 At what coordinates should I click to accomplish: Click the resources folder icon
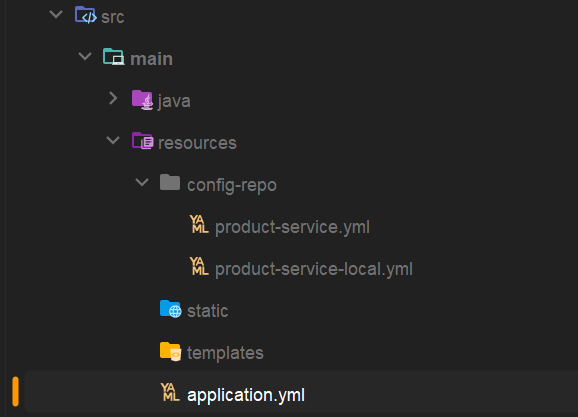(x=142, y=141)
